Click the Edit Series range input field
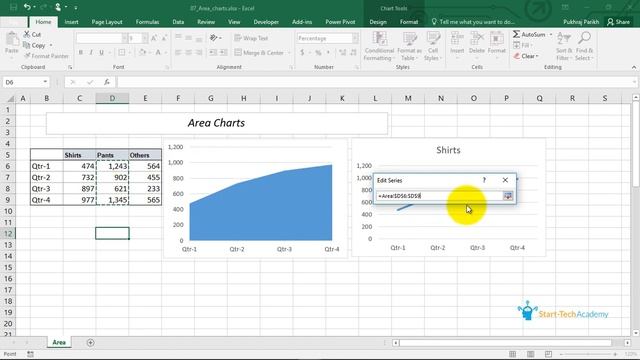 [440, 196]
